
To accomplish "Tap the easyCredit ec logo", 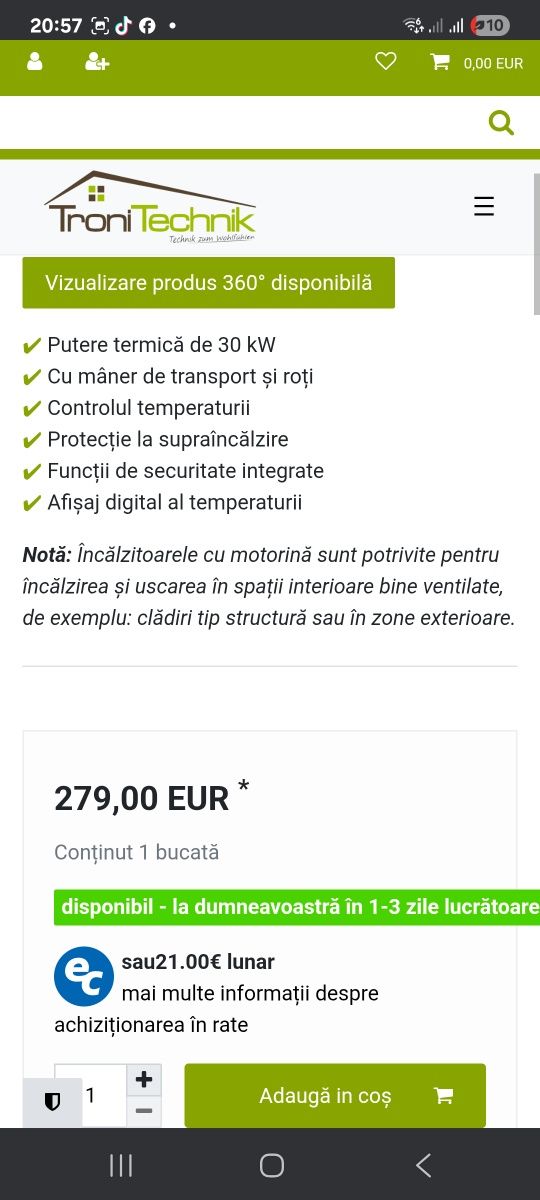I will (84, 976).
